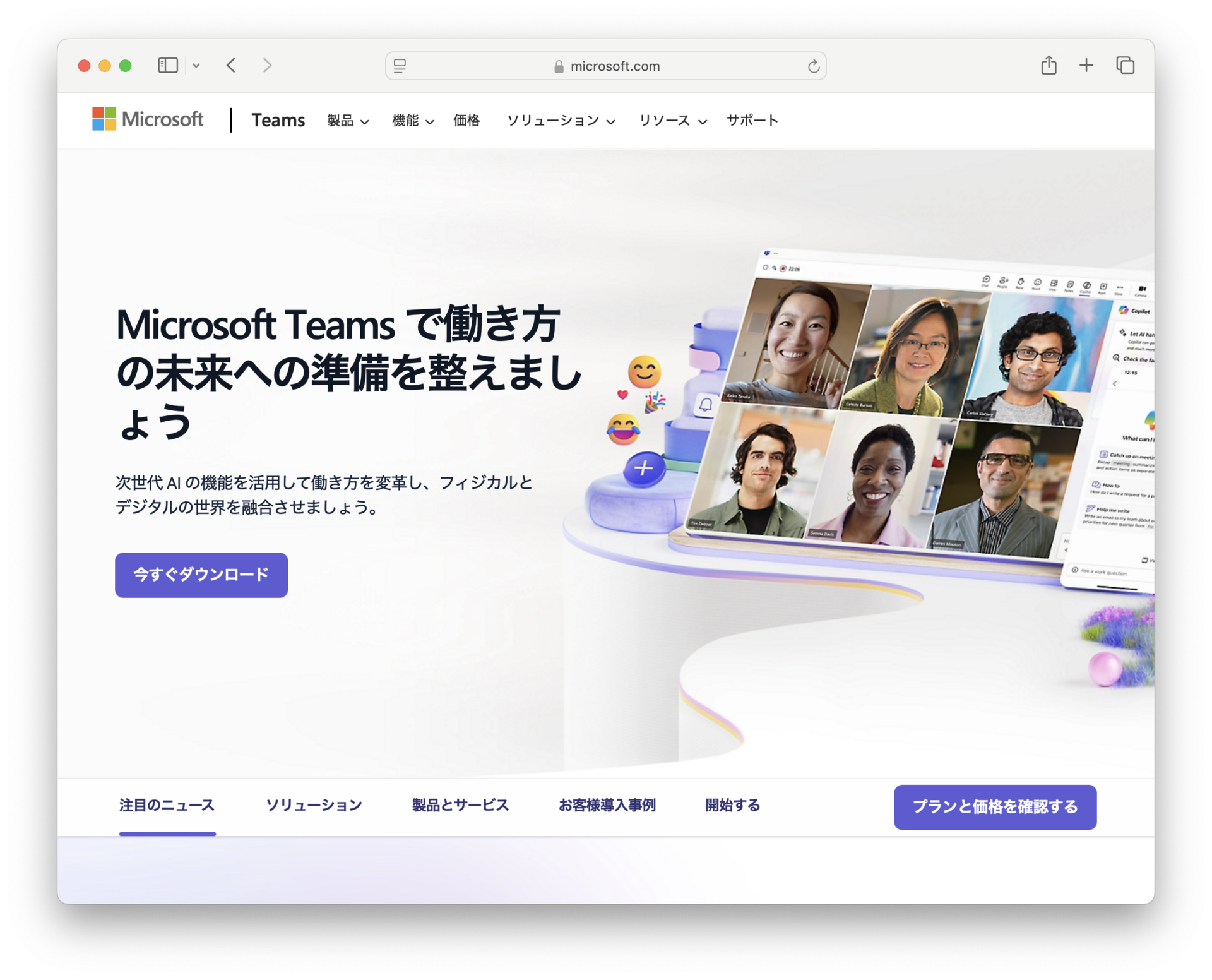Viewport: 1212px width, 980px height.
Task: Click プランと価格を確認する button
Action: pyautogui.click(x=995, y=806)
